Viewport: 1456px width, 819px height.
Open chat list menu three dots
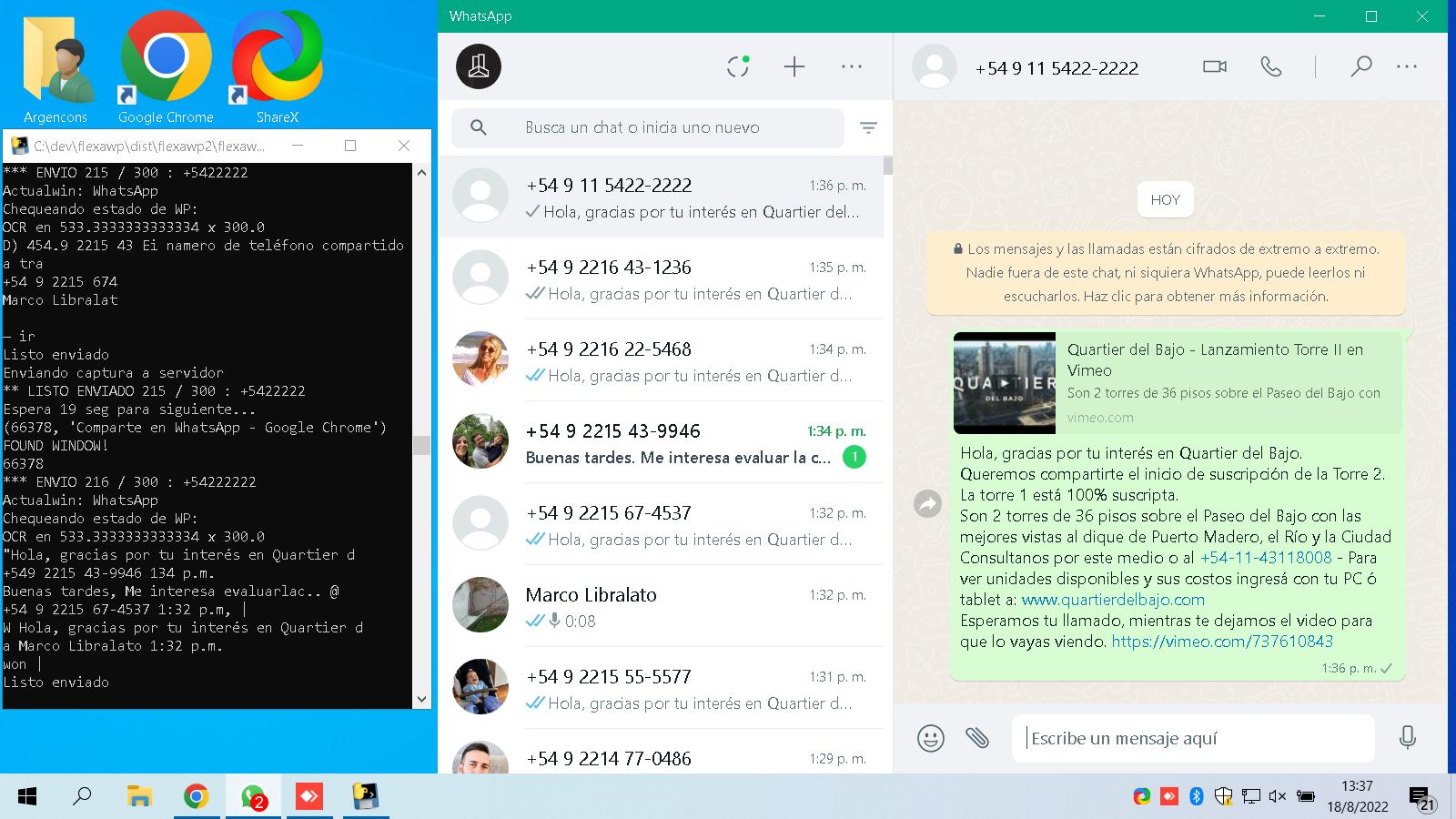[852, 66]
